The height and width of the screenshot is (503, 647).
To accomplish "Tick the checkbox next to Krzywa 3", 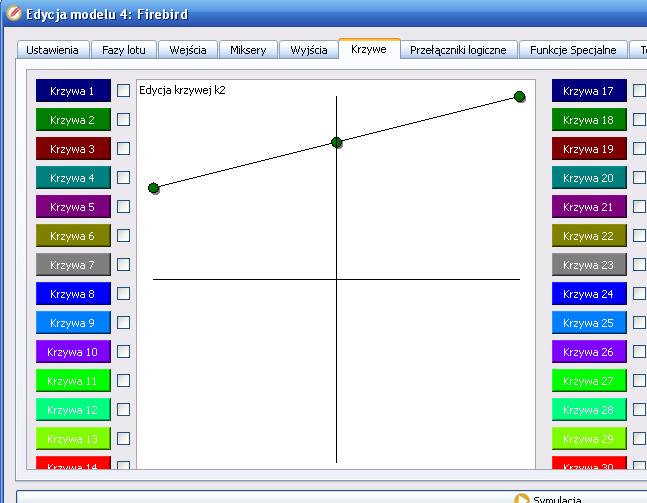I will pos(123,149).
